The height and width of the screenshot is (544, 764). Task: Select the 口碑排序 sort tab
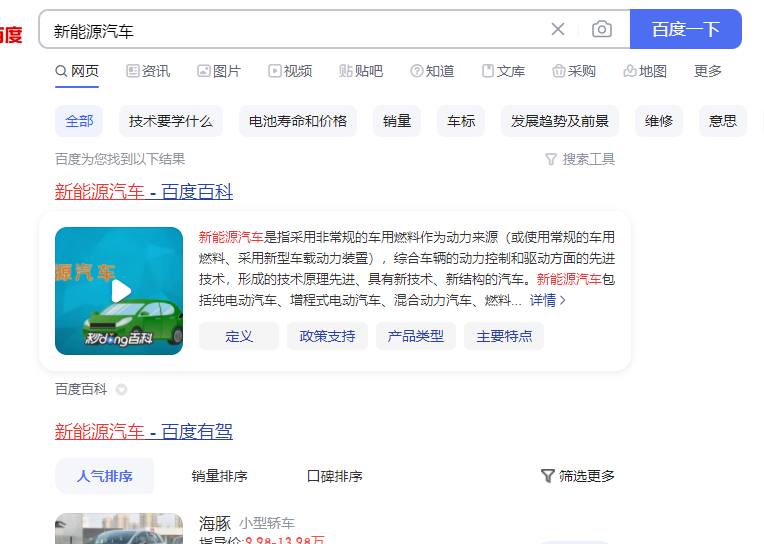tap(335, 476)
